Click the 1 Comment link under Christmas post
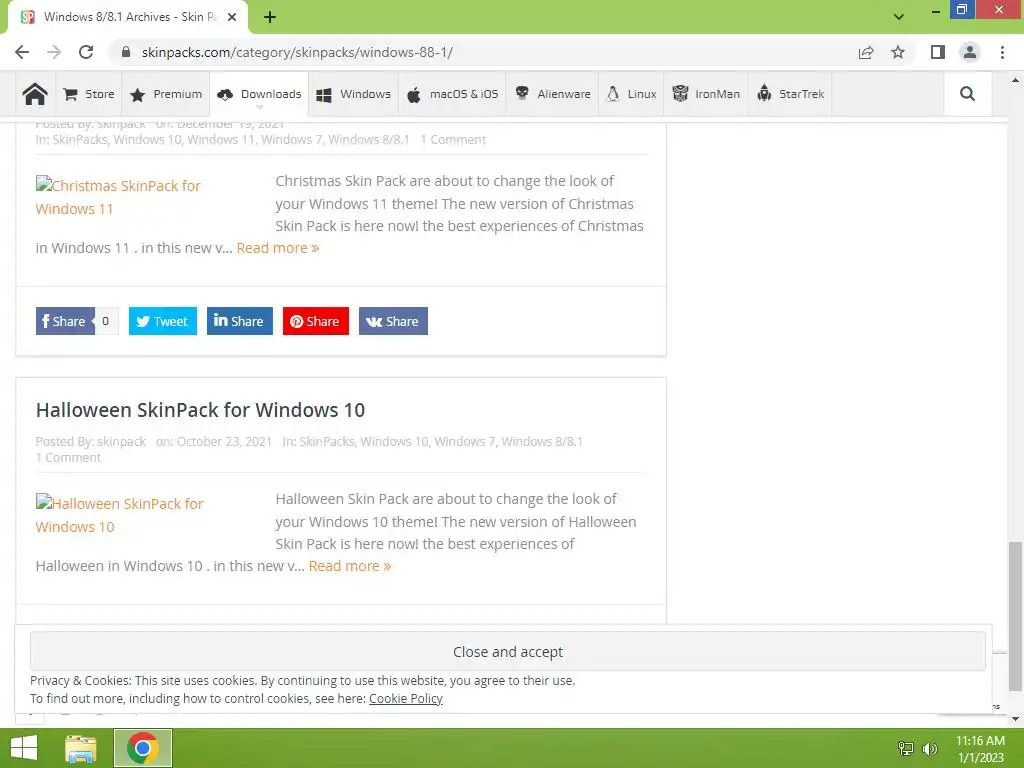 pos(453,139)
